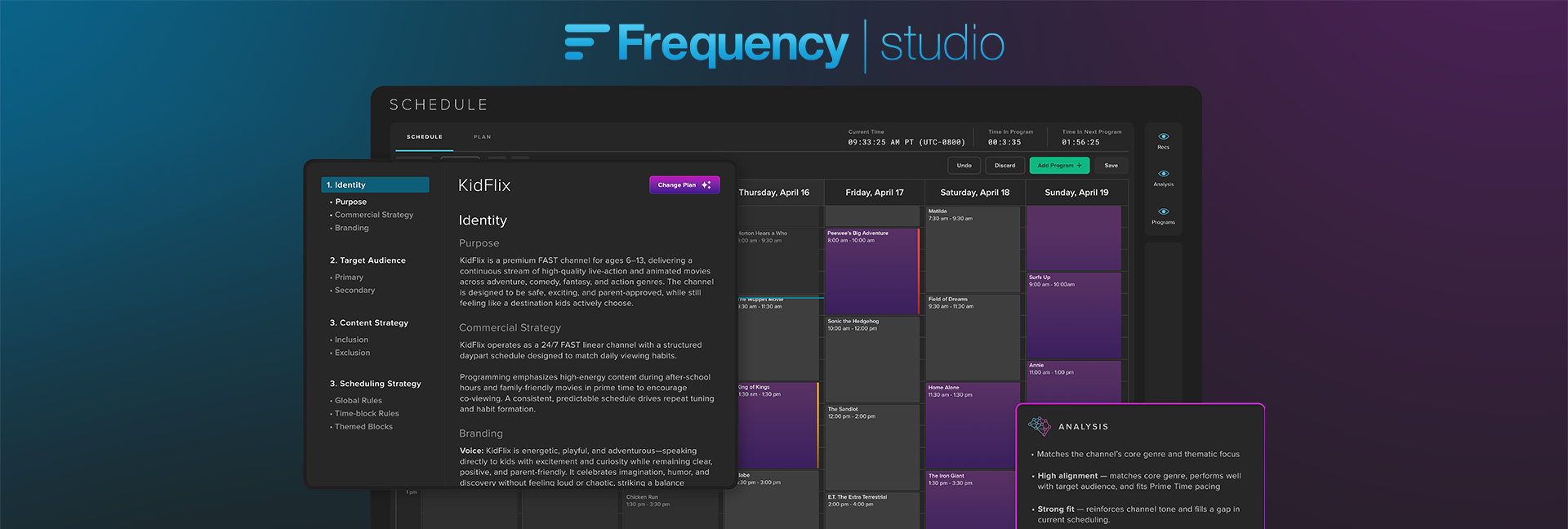Select the Matilda program block
Image resolution: width=1568 pixels, height=529 pixels.
[973, 249]
